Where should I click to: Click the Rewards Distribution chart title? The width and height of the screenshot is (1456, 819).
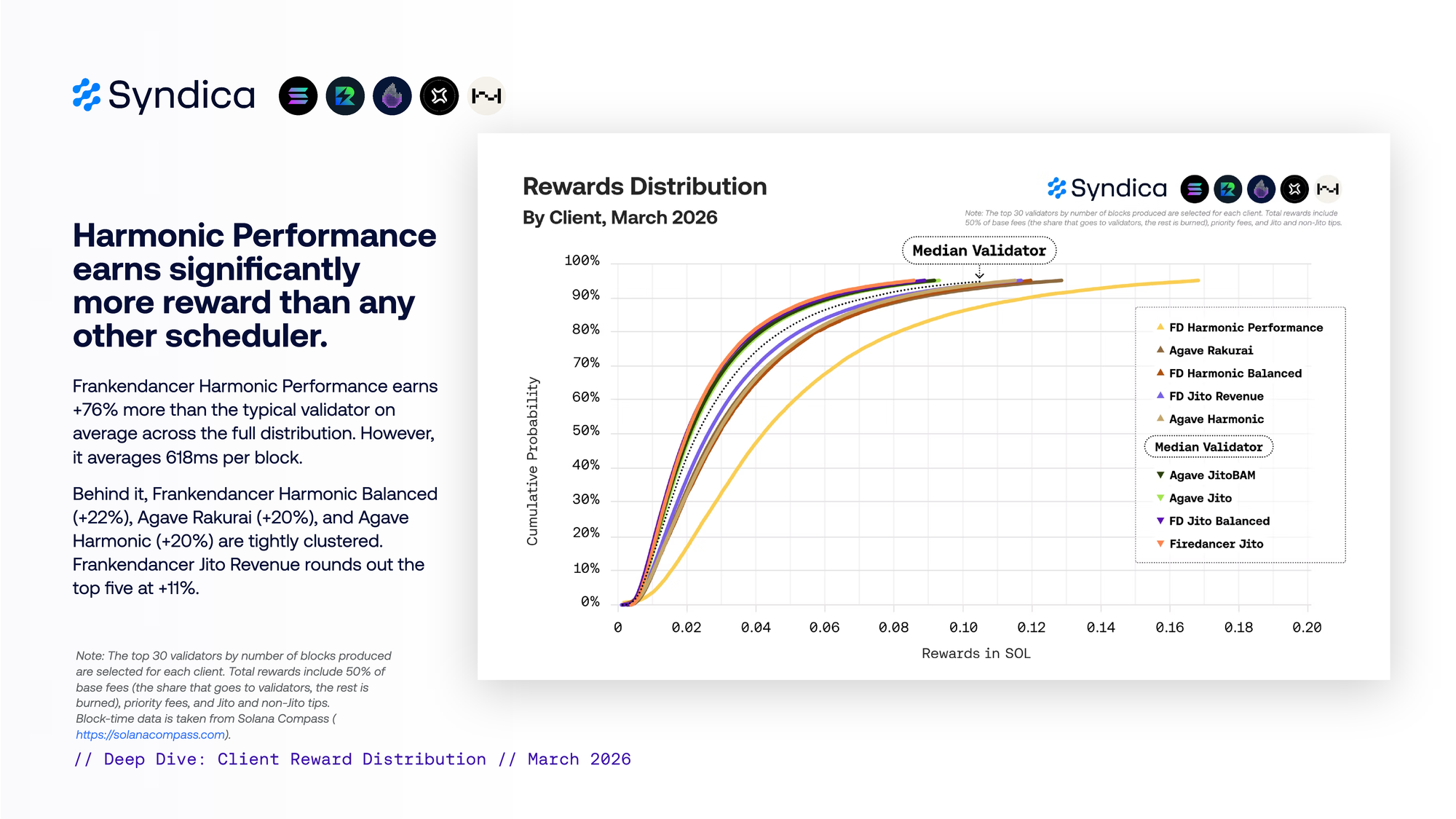pyautogui.click(x=644, y=186)
